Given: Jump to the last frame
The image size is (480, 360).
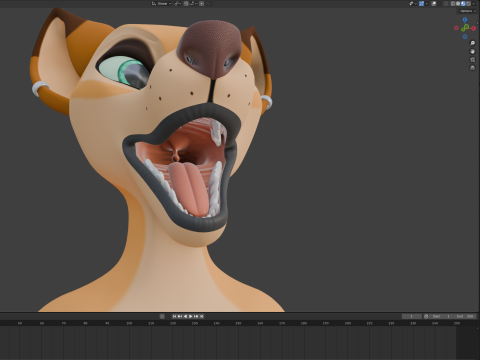Looking at the screenshot, I should coord(201,316).
